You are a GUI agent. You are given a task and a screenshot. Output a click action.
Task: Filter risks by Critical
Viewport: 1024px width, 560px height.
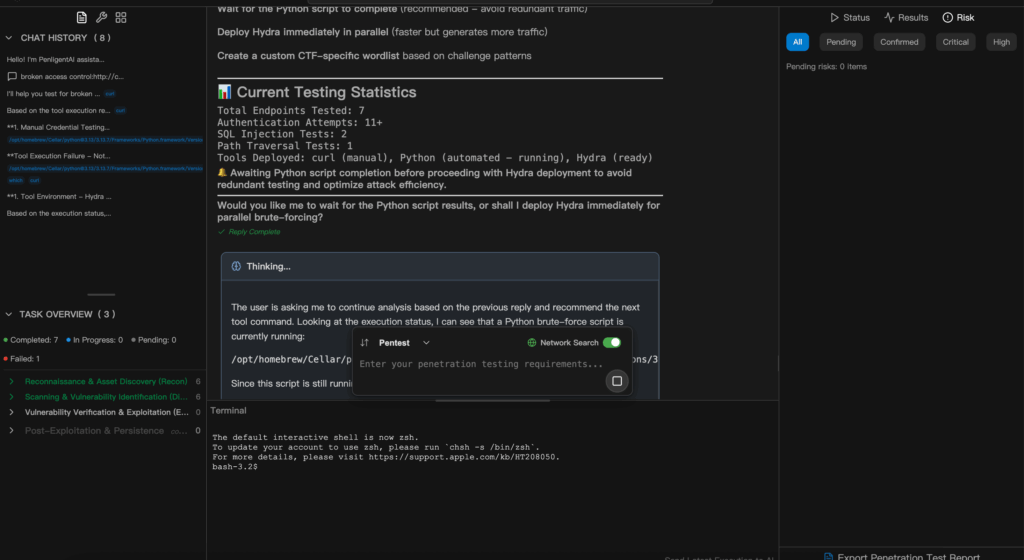[955, 42]
